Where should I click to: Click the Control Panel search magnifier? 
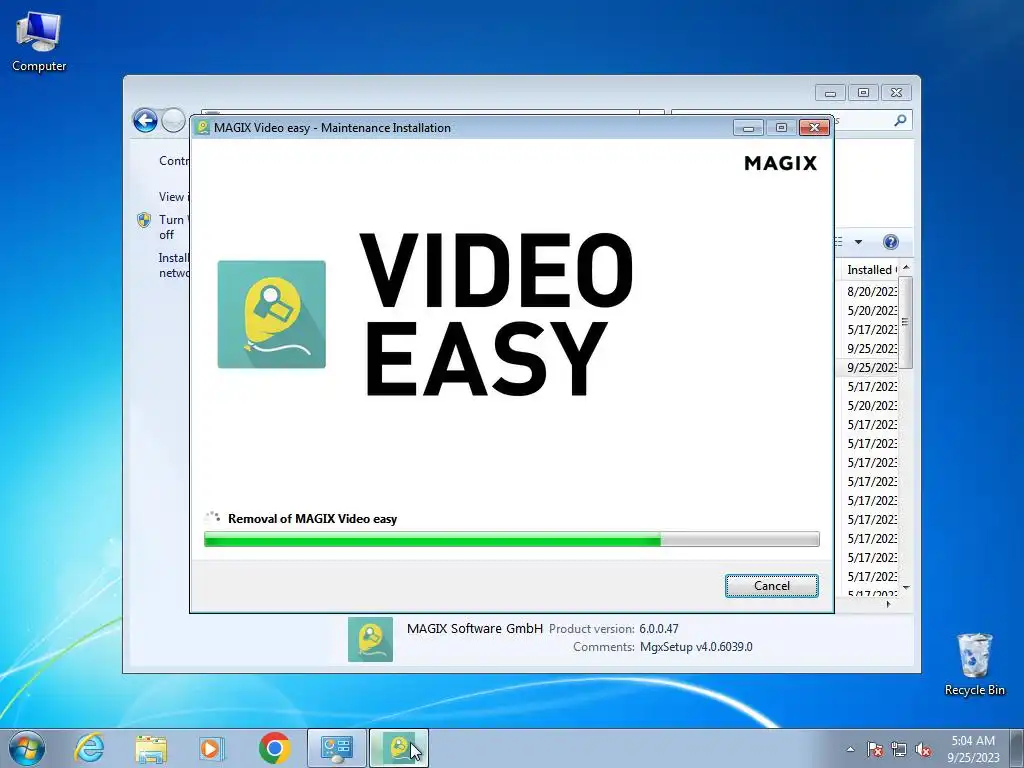(900, 120)
